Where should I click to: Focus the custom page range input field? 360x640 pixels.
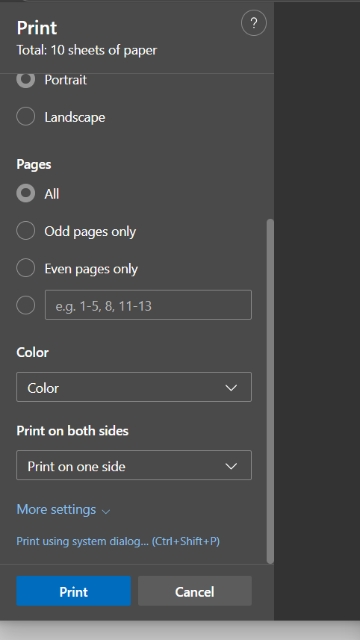tap(148, 305)
